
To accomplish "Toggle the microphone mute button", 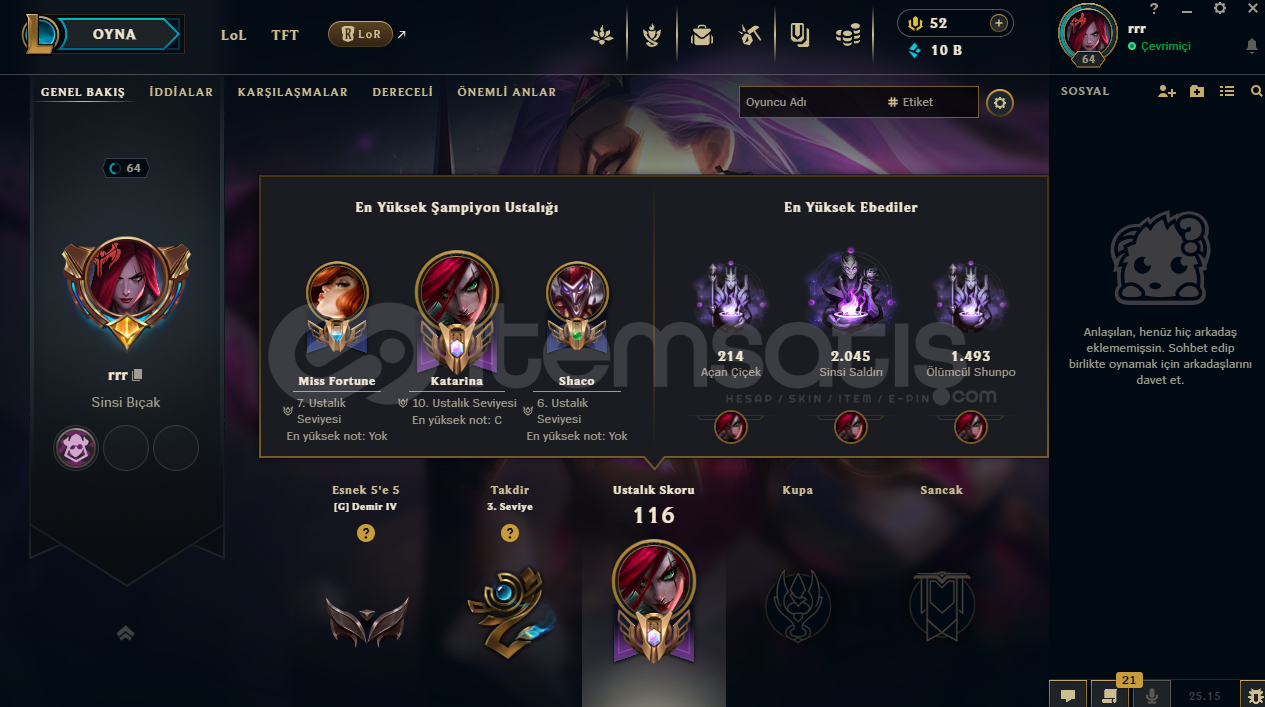I will pos(1151,695).
